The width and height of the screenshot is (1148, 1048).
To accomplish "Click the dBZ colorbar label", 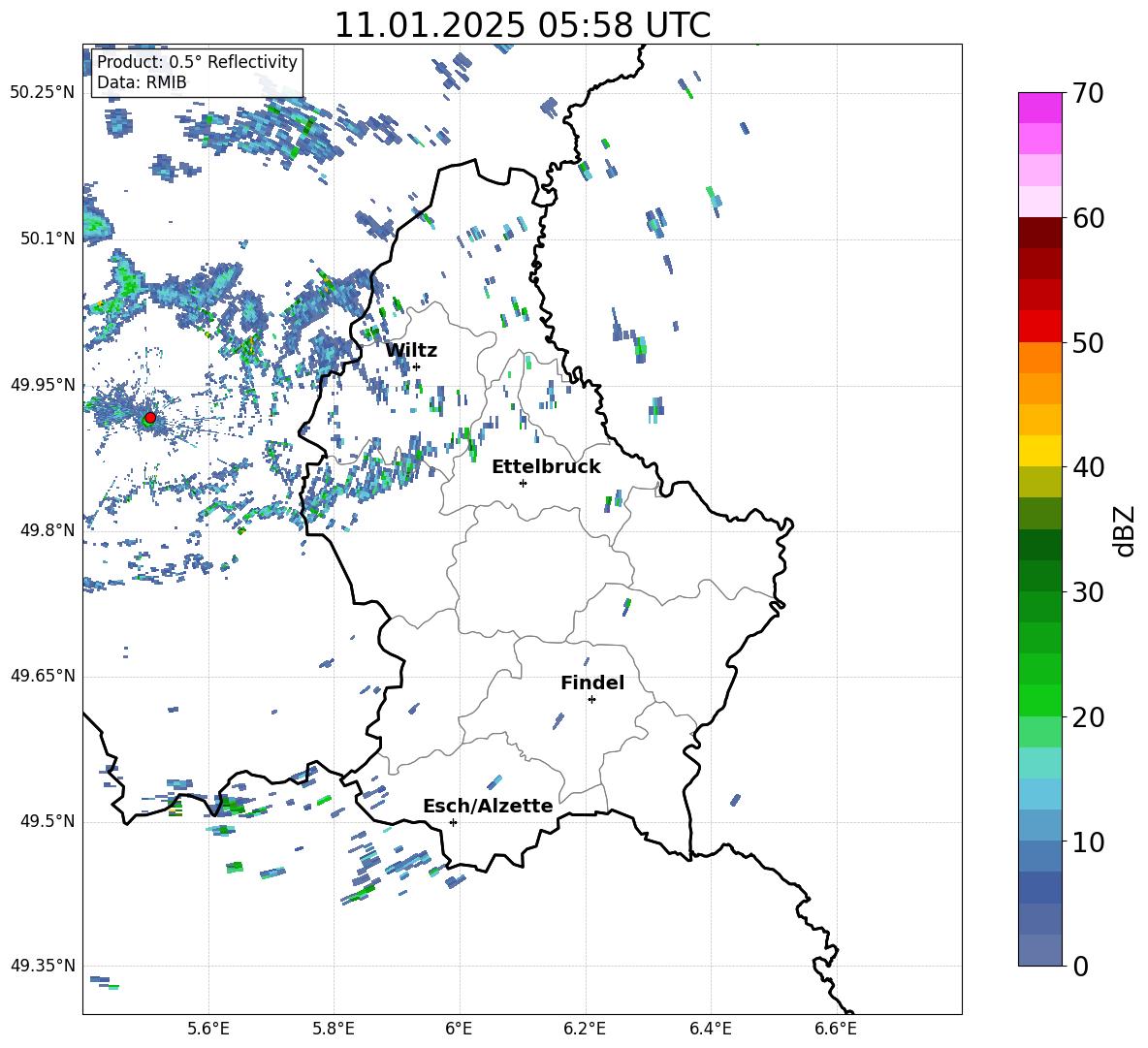I will 1125,530.
